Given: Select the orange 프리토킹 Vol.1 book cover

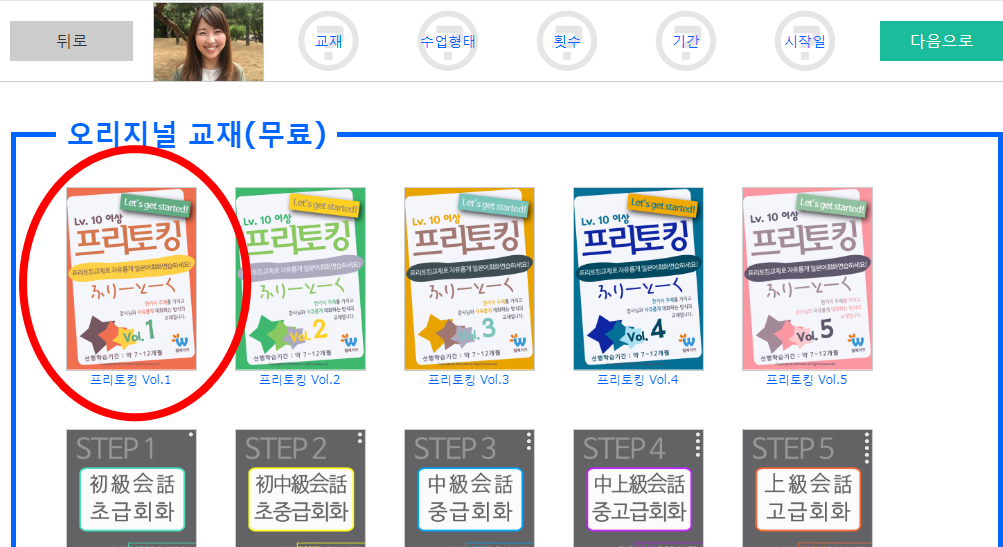Looking at the screenshot, I should [131, 279].
